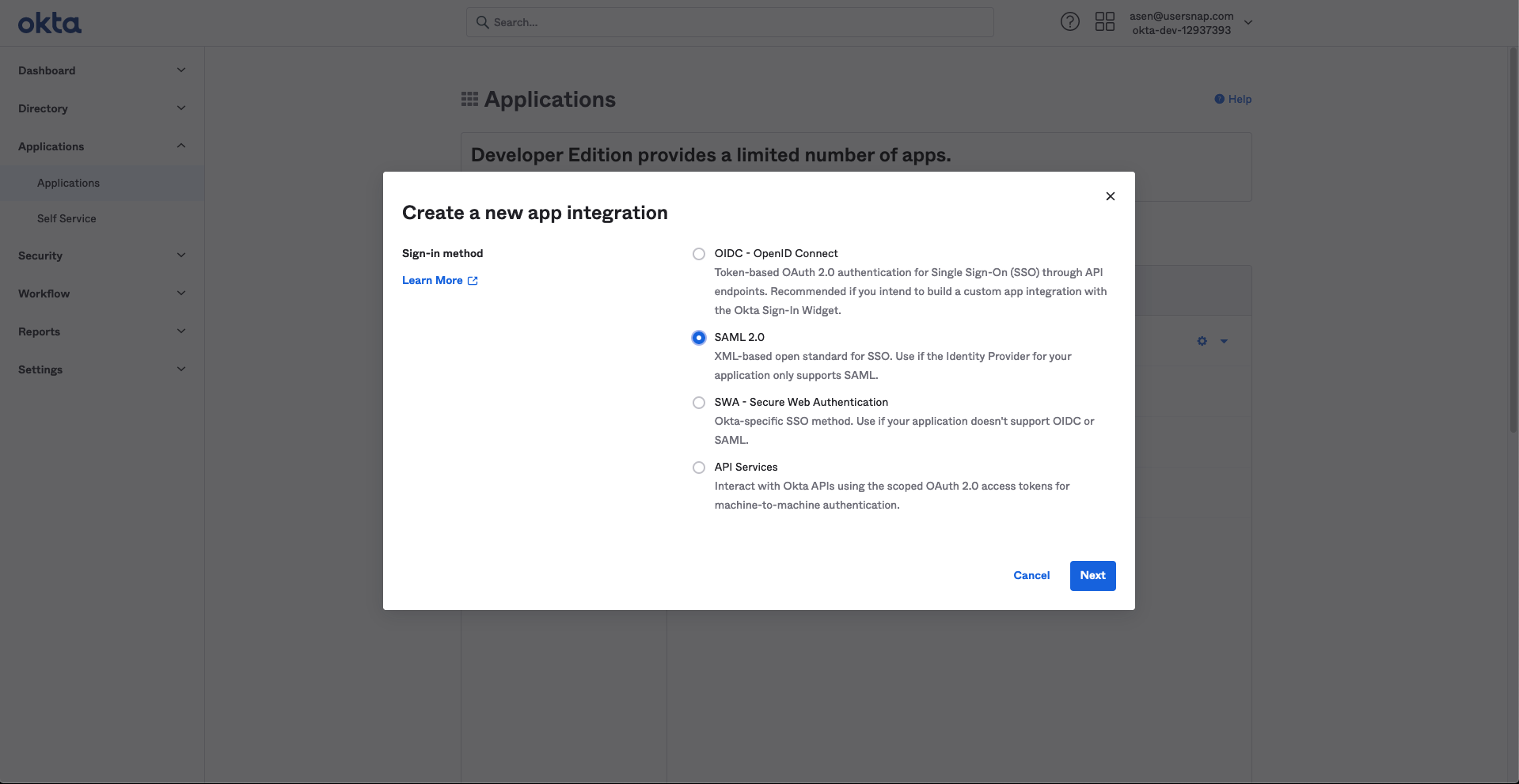Click the external link icon beside Learn More

pyautogui.click(x=473, y=281)
